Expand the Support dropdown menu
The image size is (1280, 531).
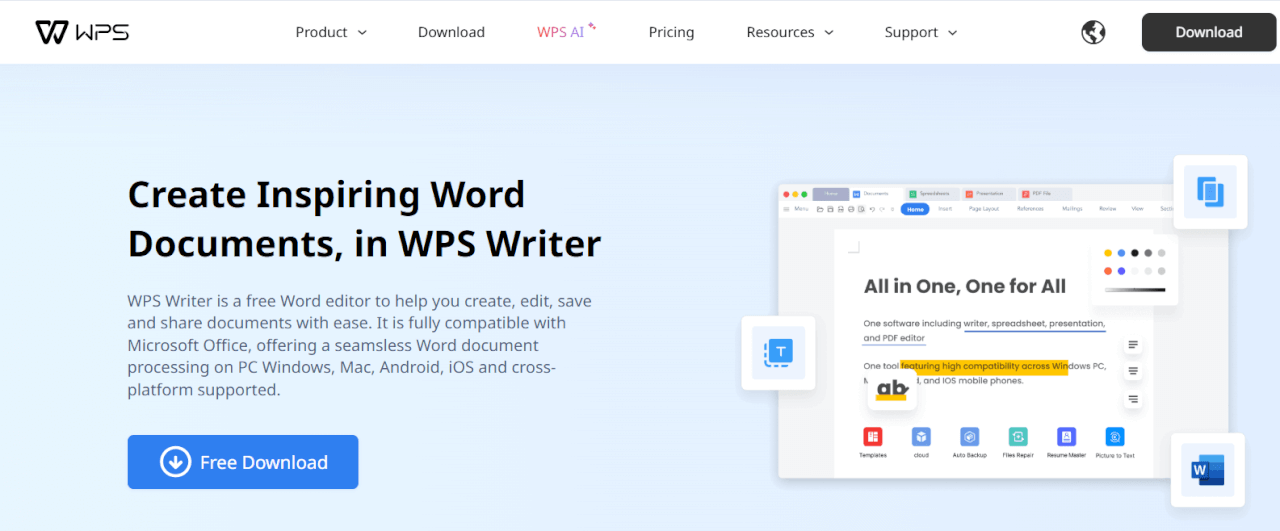point(921,32)
